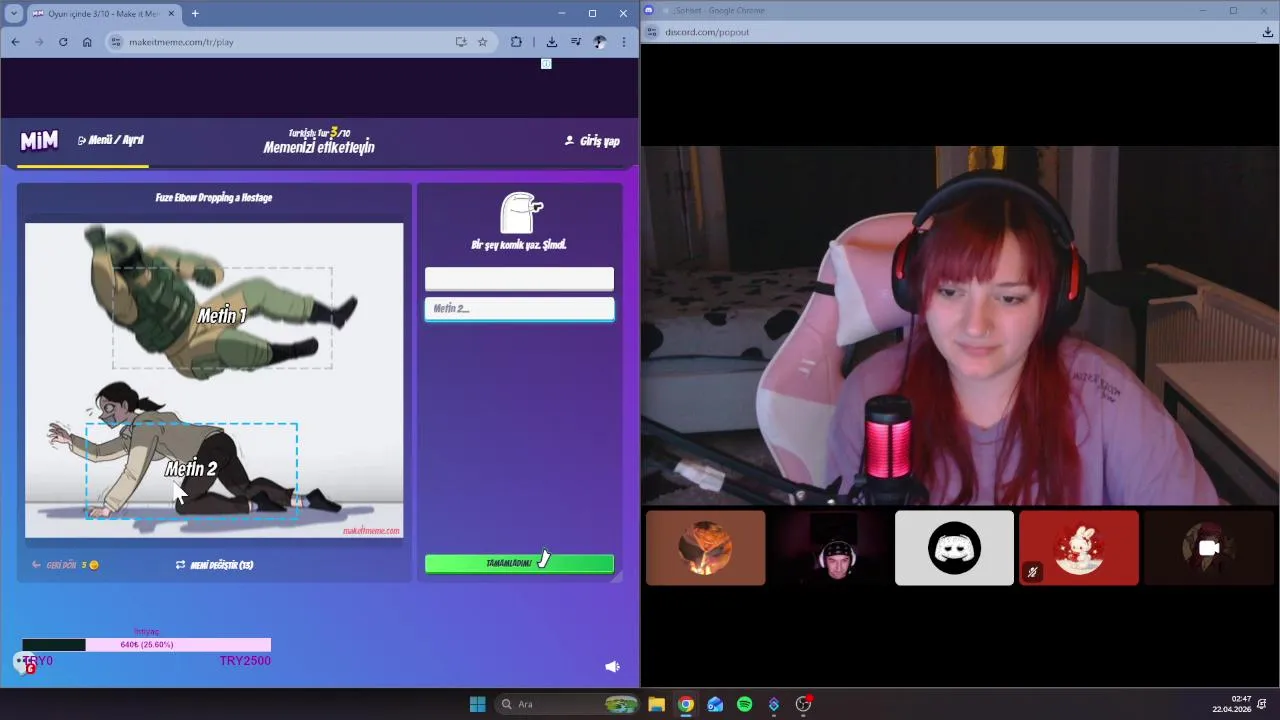The width and height of the screenshot is (1280, 720).
Task: Click the donation goal progress bar
Action: 146,645
